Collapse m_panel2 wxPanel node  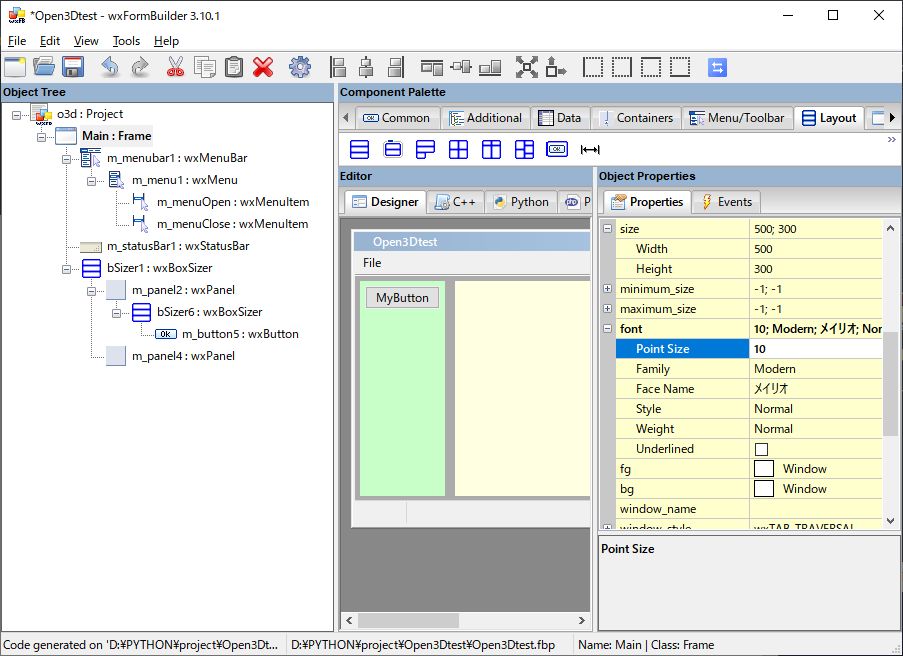pyautogui.click(x=92, y=291)
